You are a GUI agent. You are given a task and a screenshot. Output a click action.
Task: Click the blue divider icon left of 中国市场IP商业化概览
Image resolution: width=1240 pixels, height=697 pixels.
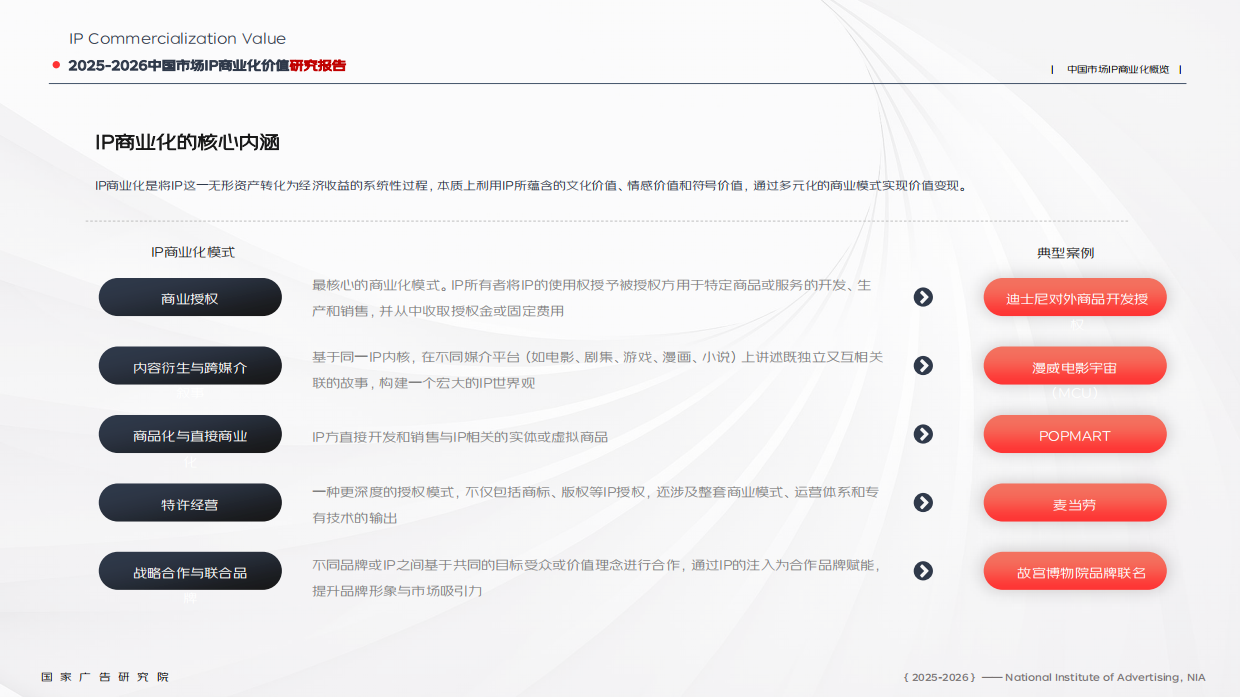click(x=1051, y=70)
